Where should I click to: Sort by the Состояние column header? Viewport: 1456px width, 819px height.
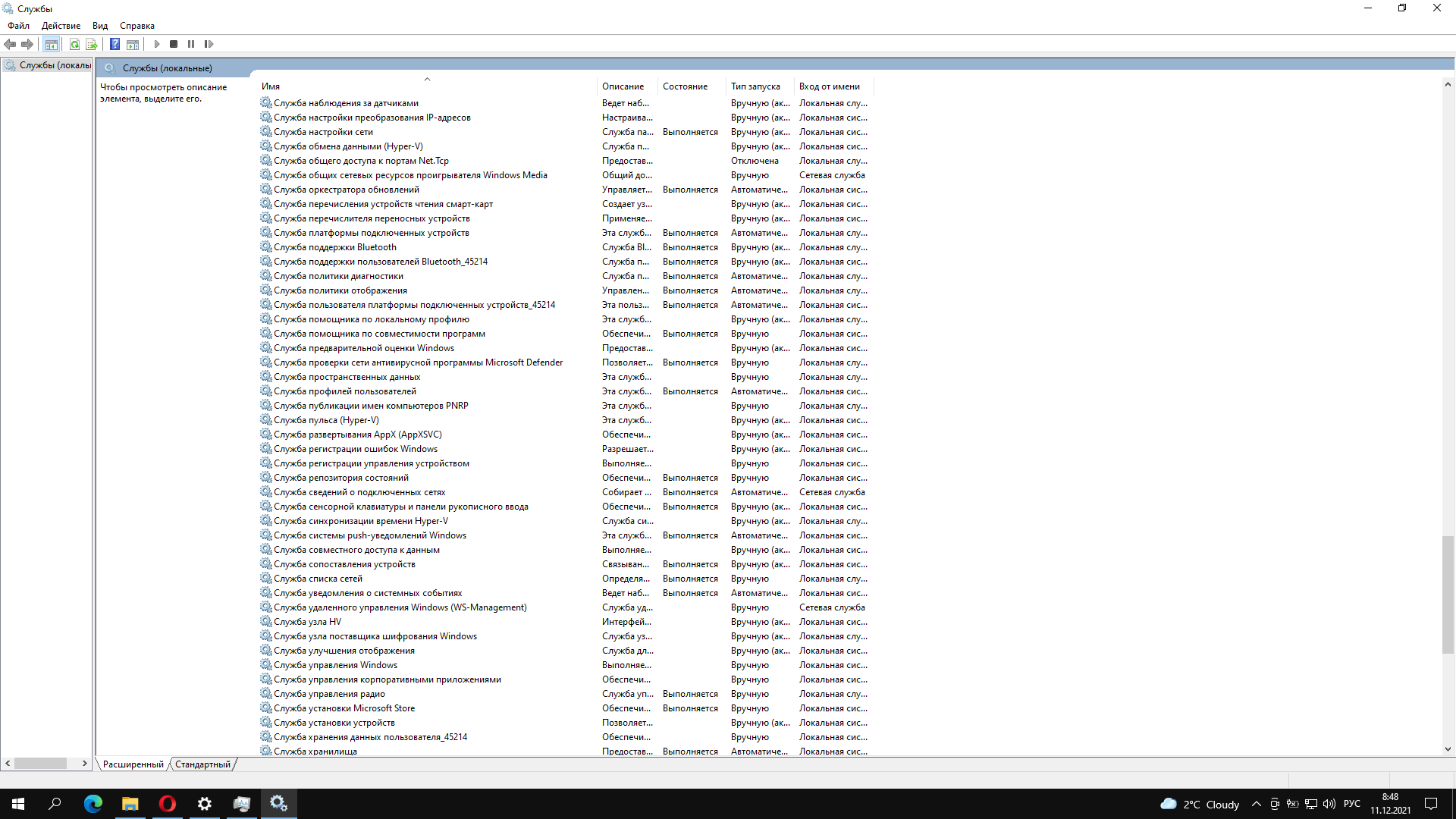click(x=685, y=86)
